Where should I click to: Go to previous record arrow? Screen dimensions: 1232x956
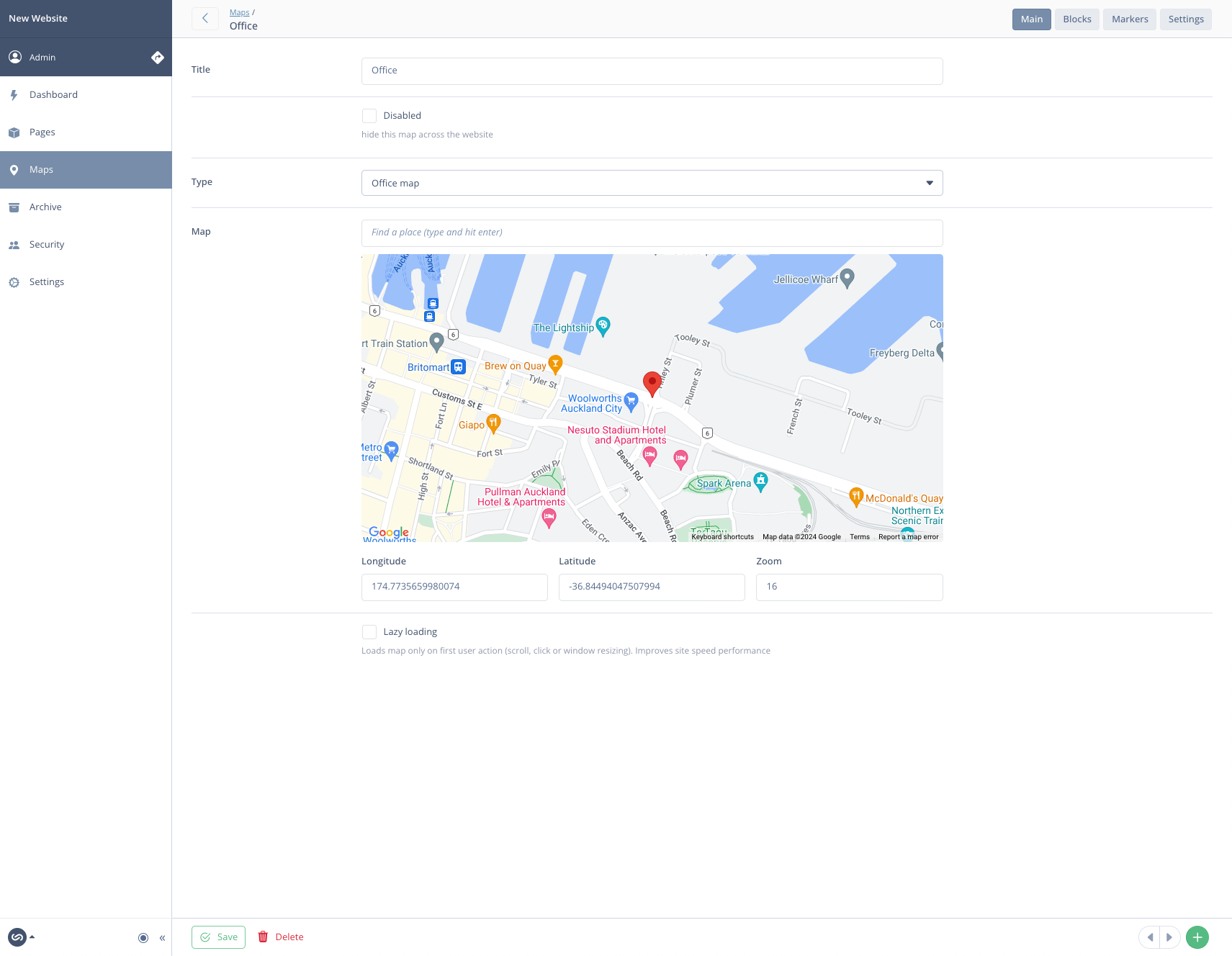pos(1150,937)
